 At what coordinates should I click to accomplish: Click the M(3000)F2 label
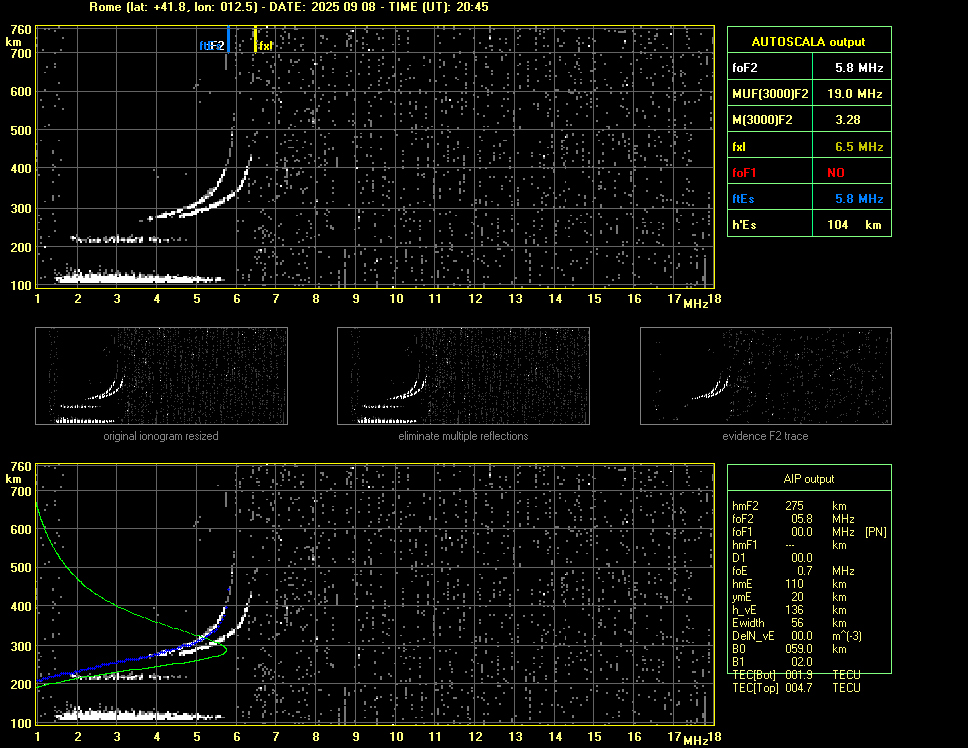coord(762,120)
